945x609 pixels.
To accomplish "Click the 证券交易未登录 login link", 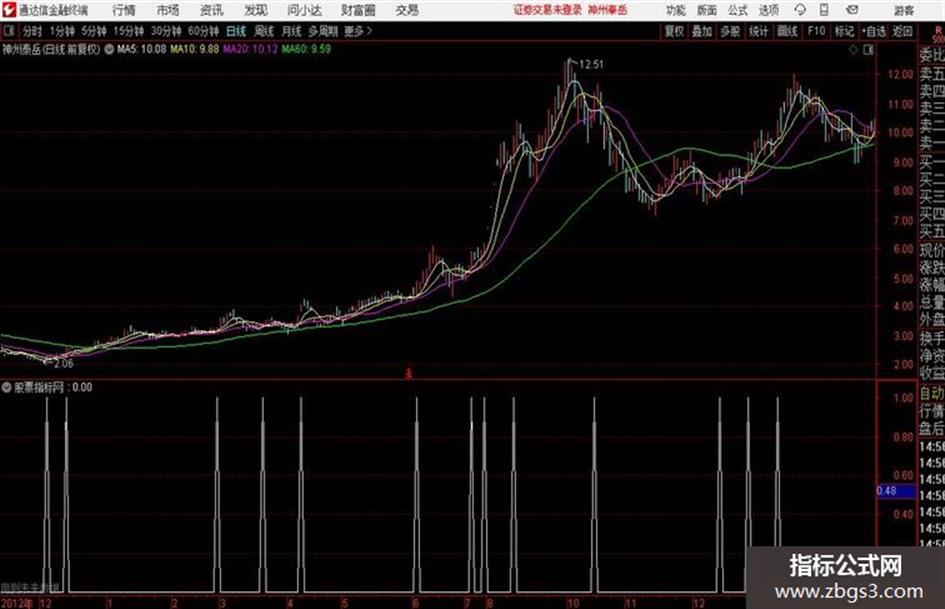I will 548,10.
